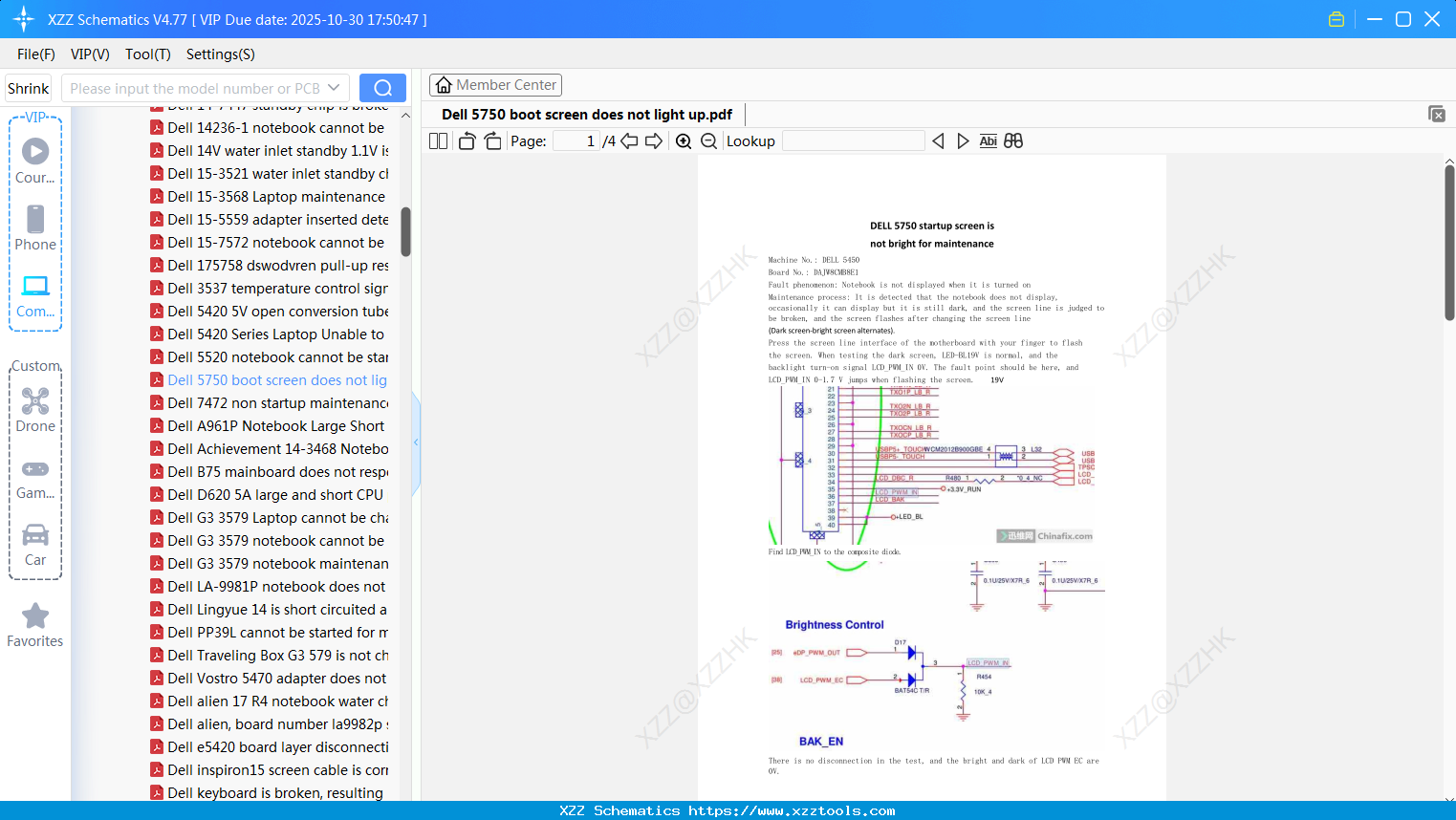This screenshot has width=1456, height=820.
Task: Open the Tool(T) menu
Action: [x=148, y=54]
